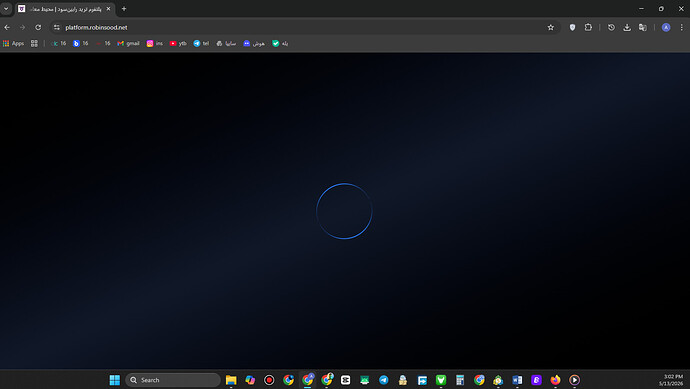Open a new tab with plus button
Screen dimensions: 690x389
coord(124,9)
